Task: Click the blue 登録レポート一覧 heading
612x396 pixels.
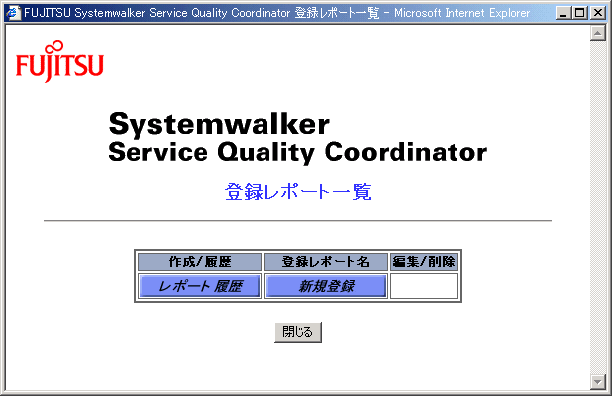Action: coord(298,192)
